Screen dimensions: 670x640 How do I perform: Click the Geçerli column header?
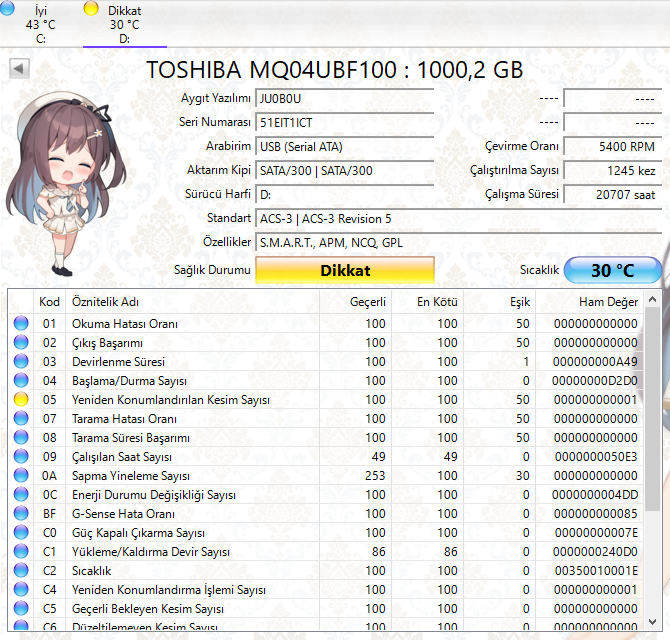click(355, 302)
